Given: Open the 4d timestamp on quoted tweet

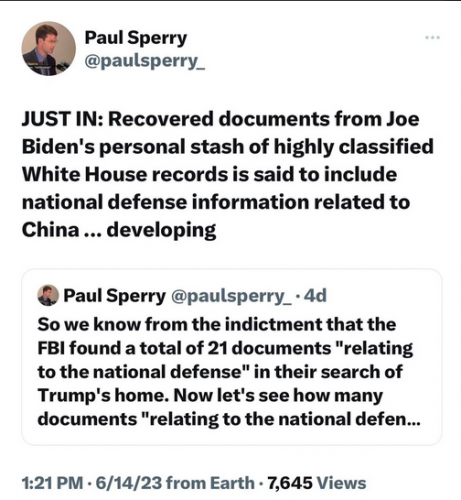Looking at the screenshot, I should tap(316, 296).
